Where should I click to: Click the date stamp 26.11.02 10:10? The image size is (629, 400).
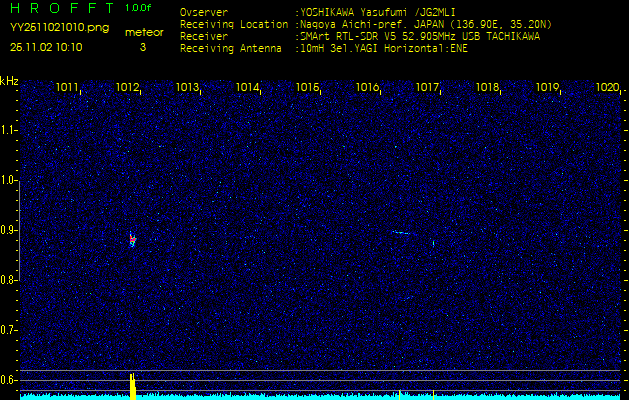point(46,46)
